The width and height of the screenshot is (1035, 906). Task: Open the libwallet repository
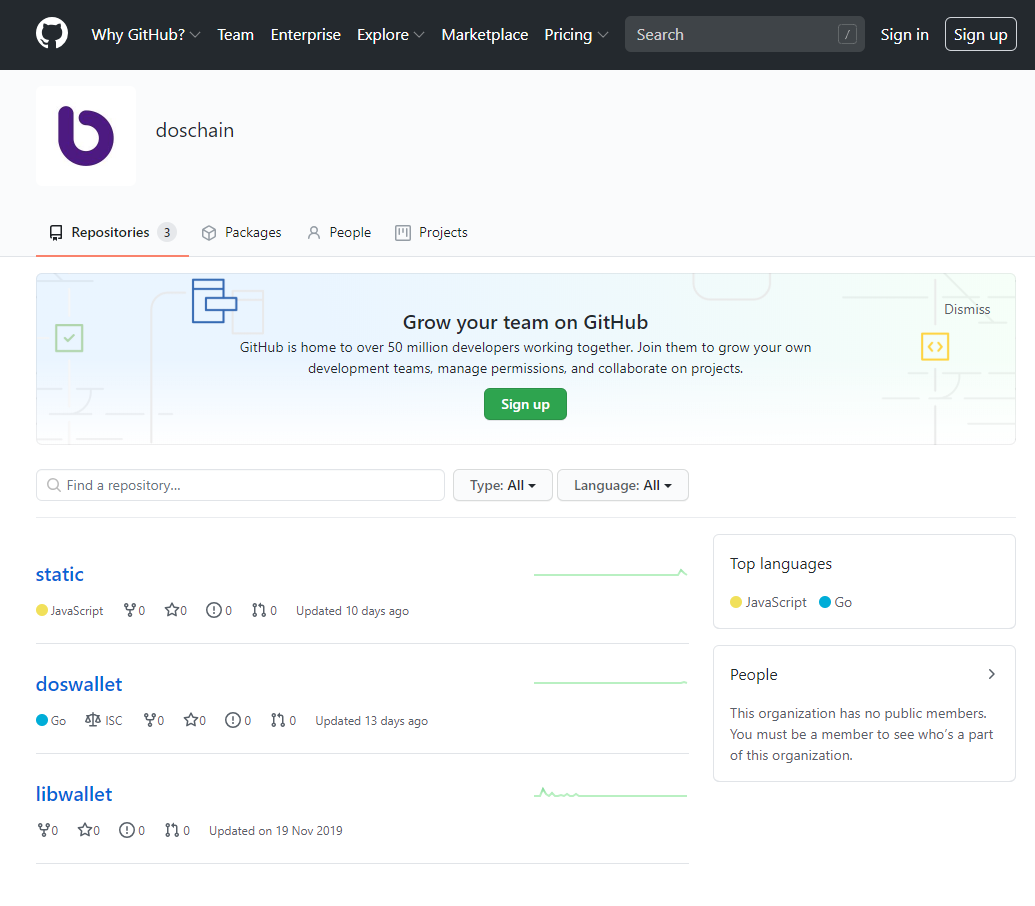(74, 794)
